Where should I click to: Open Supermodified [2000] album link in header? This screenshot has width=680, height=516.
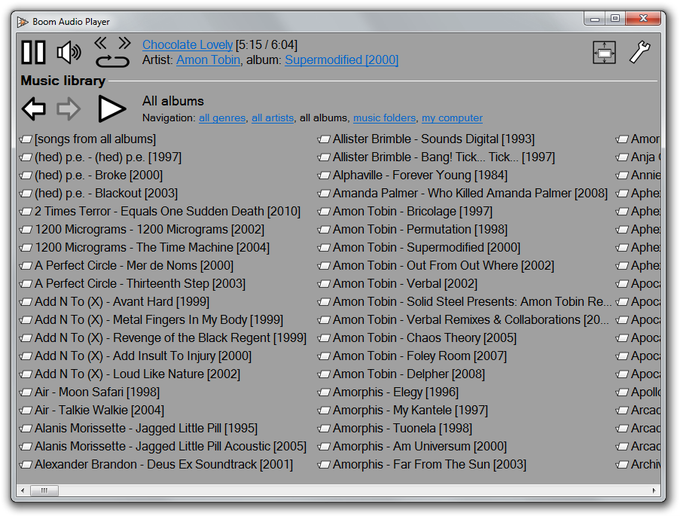click(341, 60)
